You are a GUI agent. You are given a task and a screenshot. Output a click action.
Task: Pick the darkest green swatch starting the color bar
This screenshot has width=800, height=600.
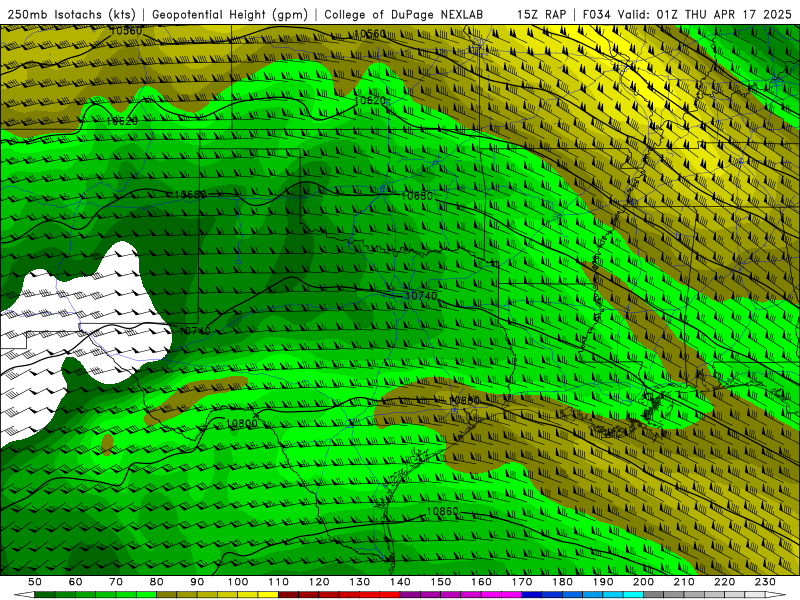(44, 594)
